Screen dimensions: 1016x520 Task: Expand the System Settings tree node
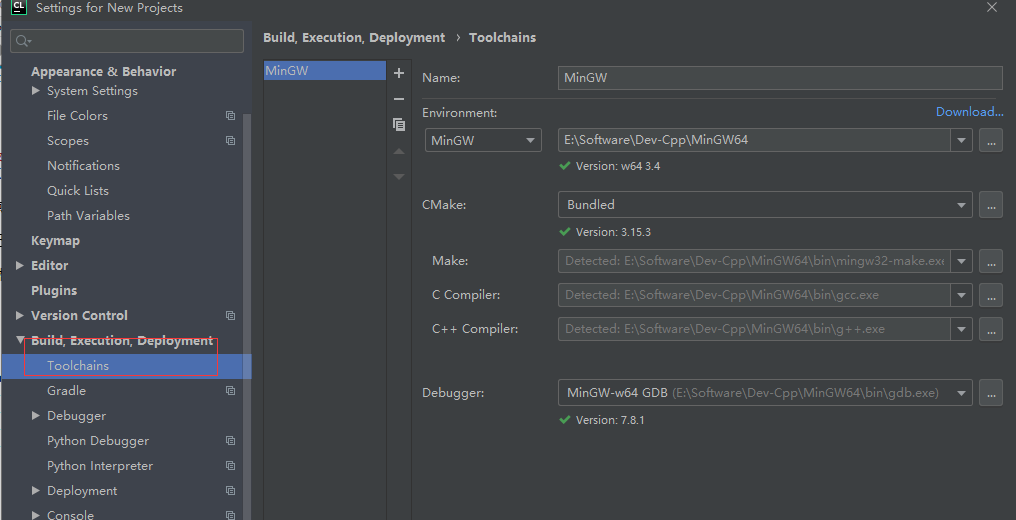point(36,91)
